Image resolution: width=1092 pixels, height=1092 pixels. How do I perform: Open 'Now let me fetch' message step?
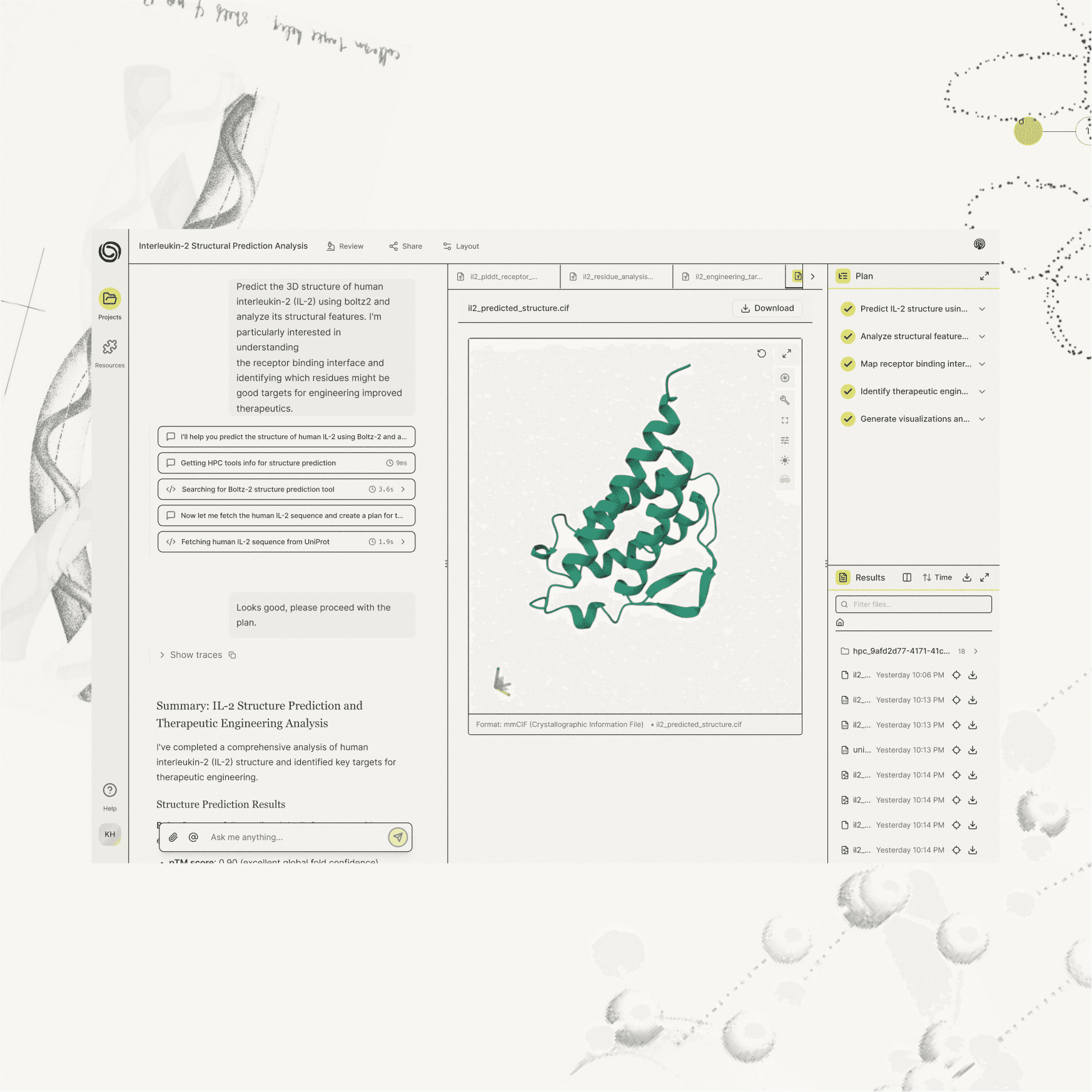coord(286,516)
